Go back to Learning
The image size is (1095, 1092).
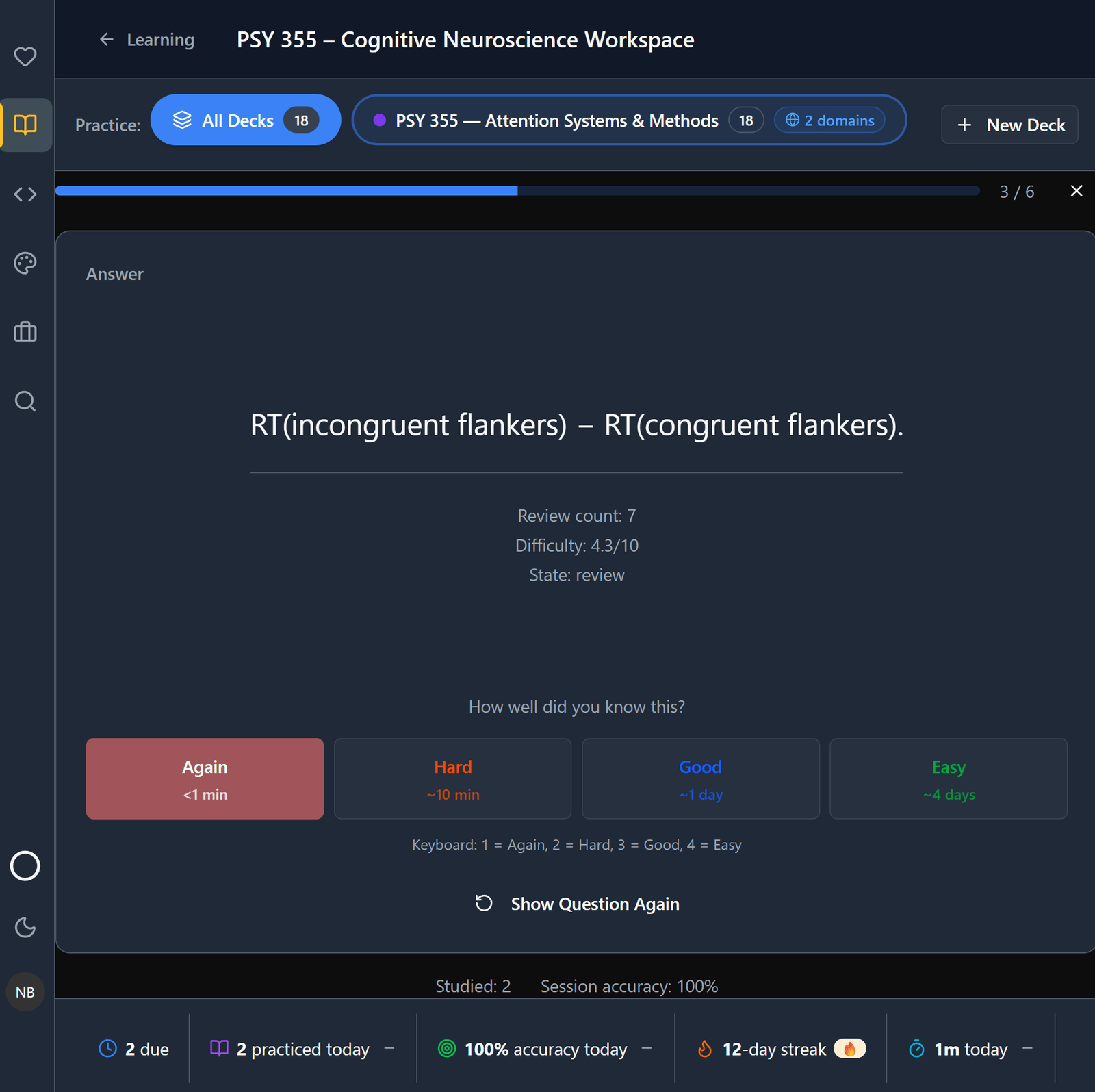click(146, 40)
